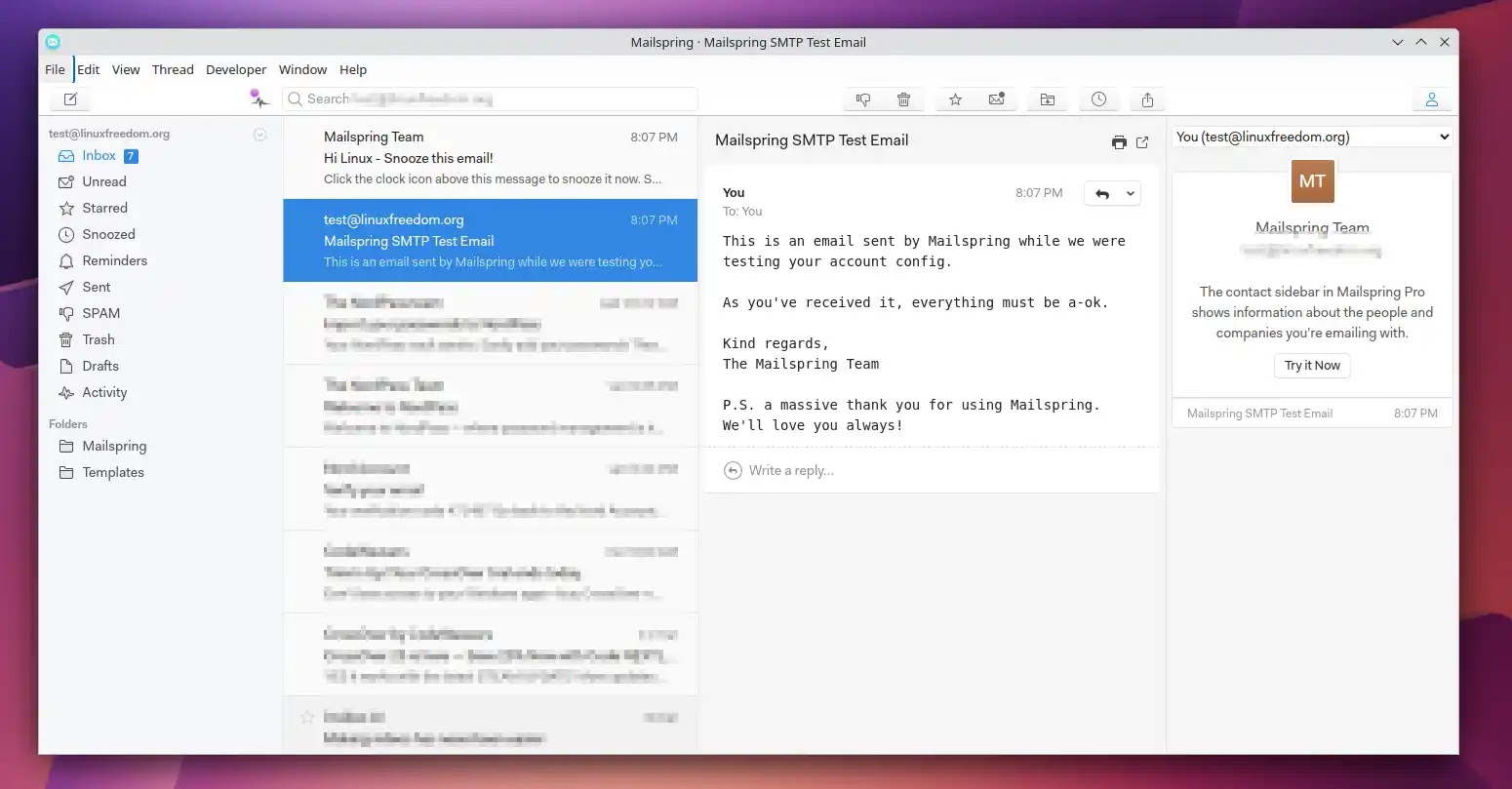Select the Mailspring Team snooze email
Viewport: 1512px width, 789px height.
(490, 158)
